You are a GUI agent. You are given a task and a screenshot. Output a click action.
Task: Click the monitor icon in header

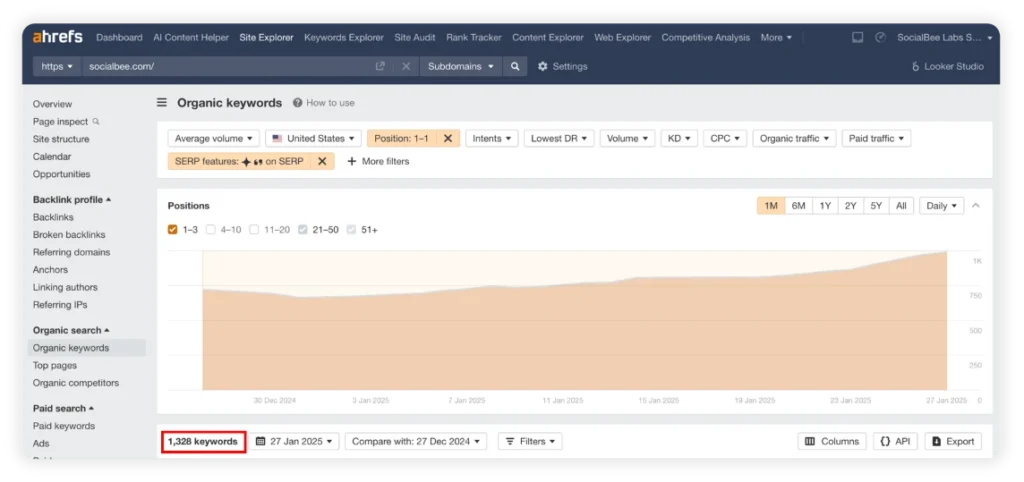[857, 37]
